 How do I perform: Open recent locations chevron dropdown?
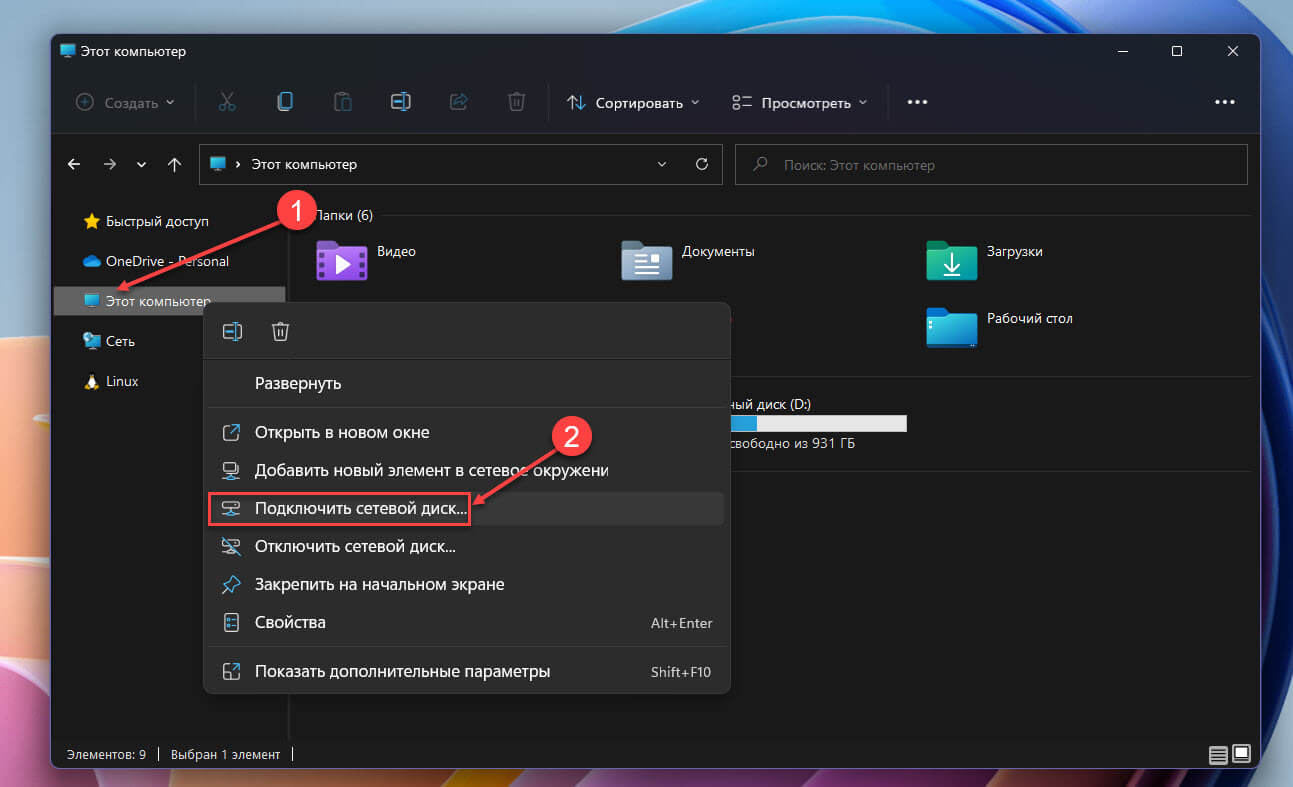point(141,164)
